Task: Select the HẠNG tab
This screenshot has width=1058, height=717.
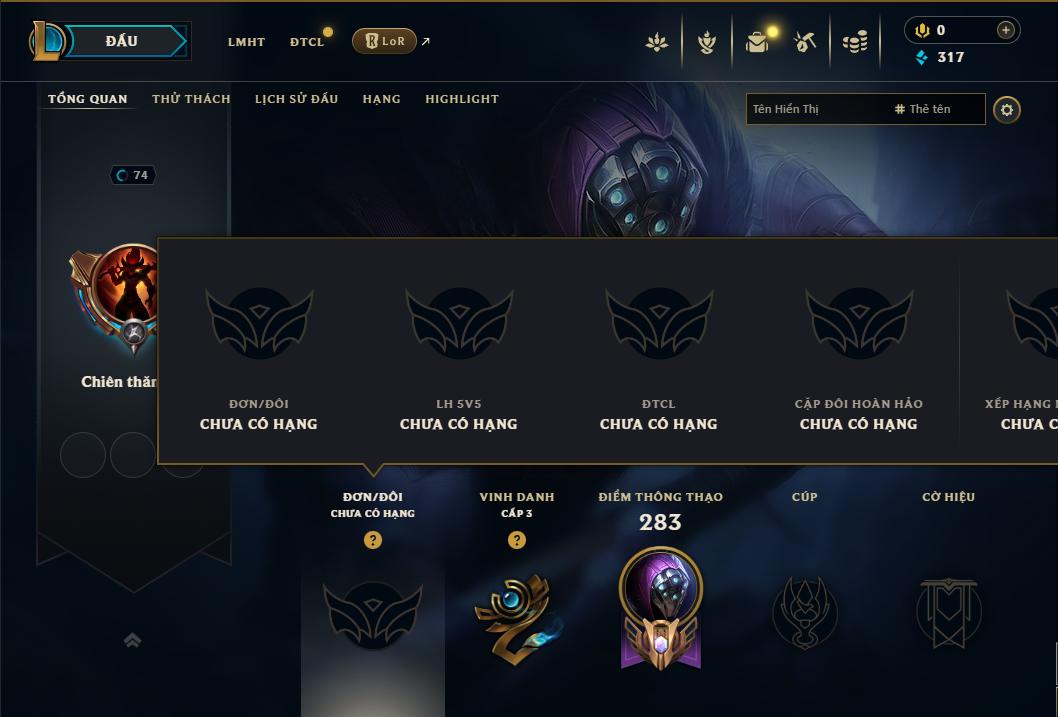Action: pyautogui.click(x=381, y=99)
